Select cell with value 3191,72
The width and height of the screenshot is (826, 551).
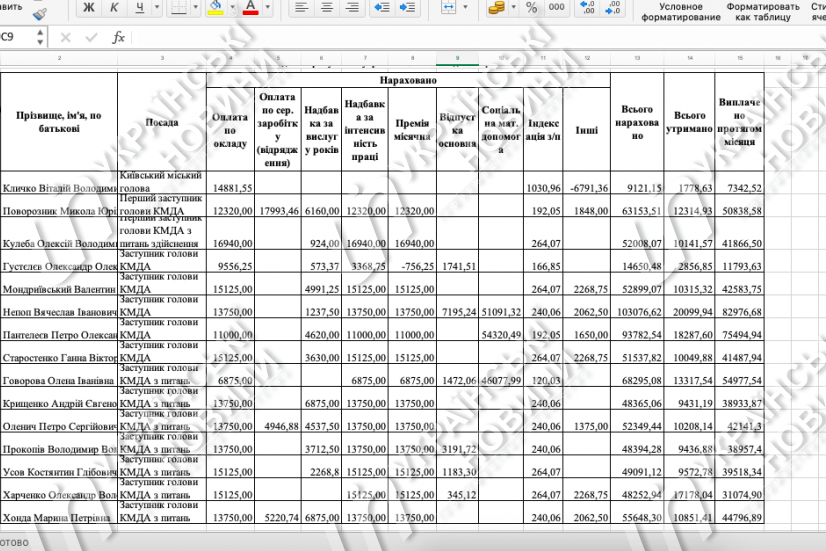tap(457, 444)
